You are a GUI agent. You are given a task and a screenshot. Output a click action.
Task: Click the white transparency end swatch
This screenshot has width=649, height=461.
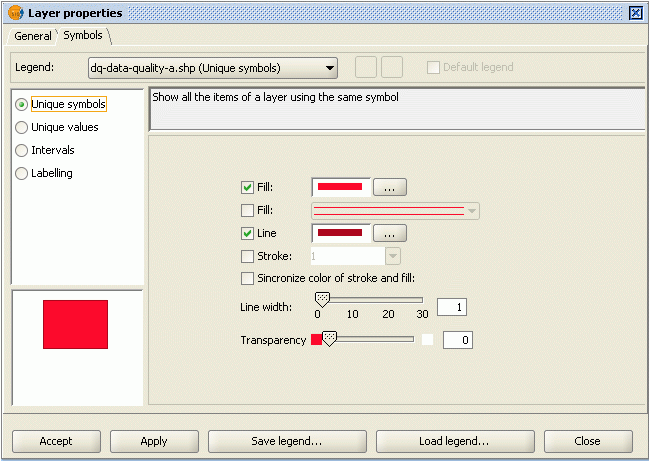pos(427,340)
